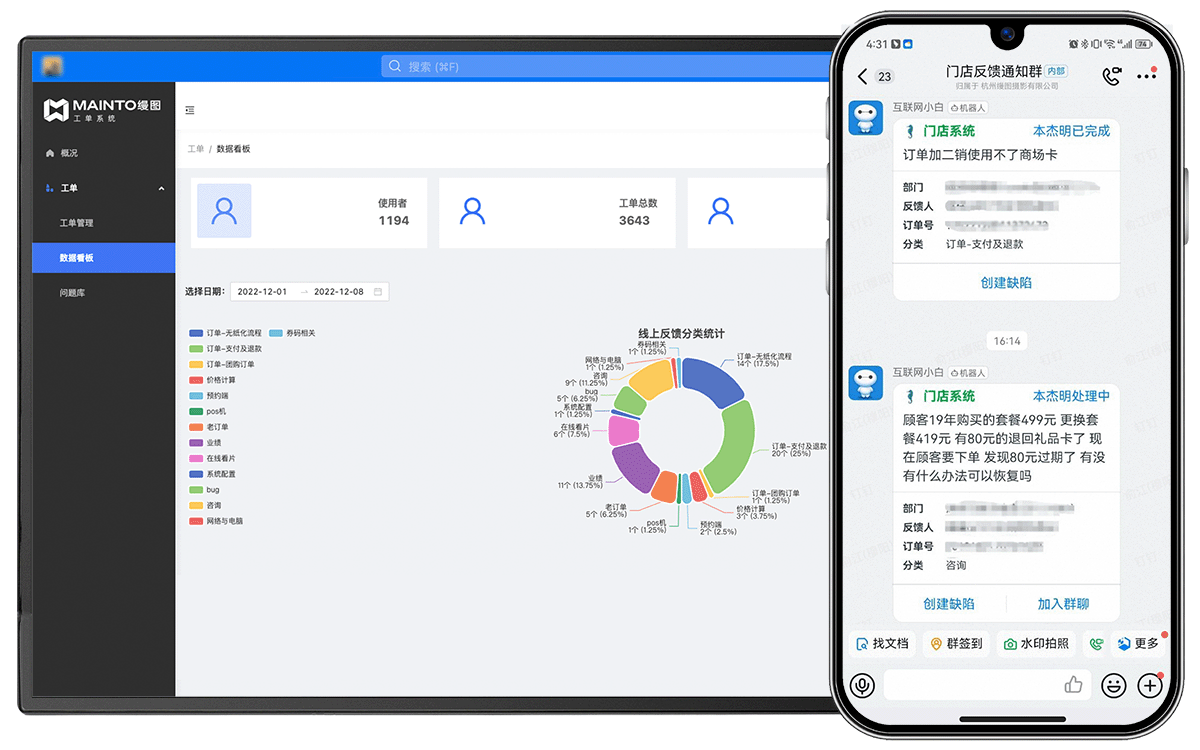
Task: Tap the back arrow in chat header
Action: pyautogui.click(x=863, y=77)
